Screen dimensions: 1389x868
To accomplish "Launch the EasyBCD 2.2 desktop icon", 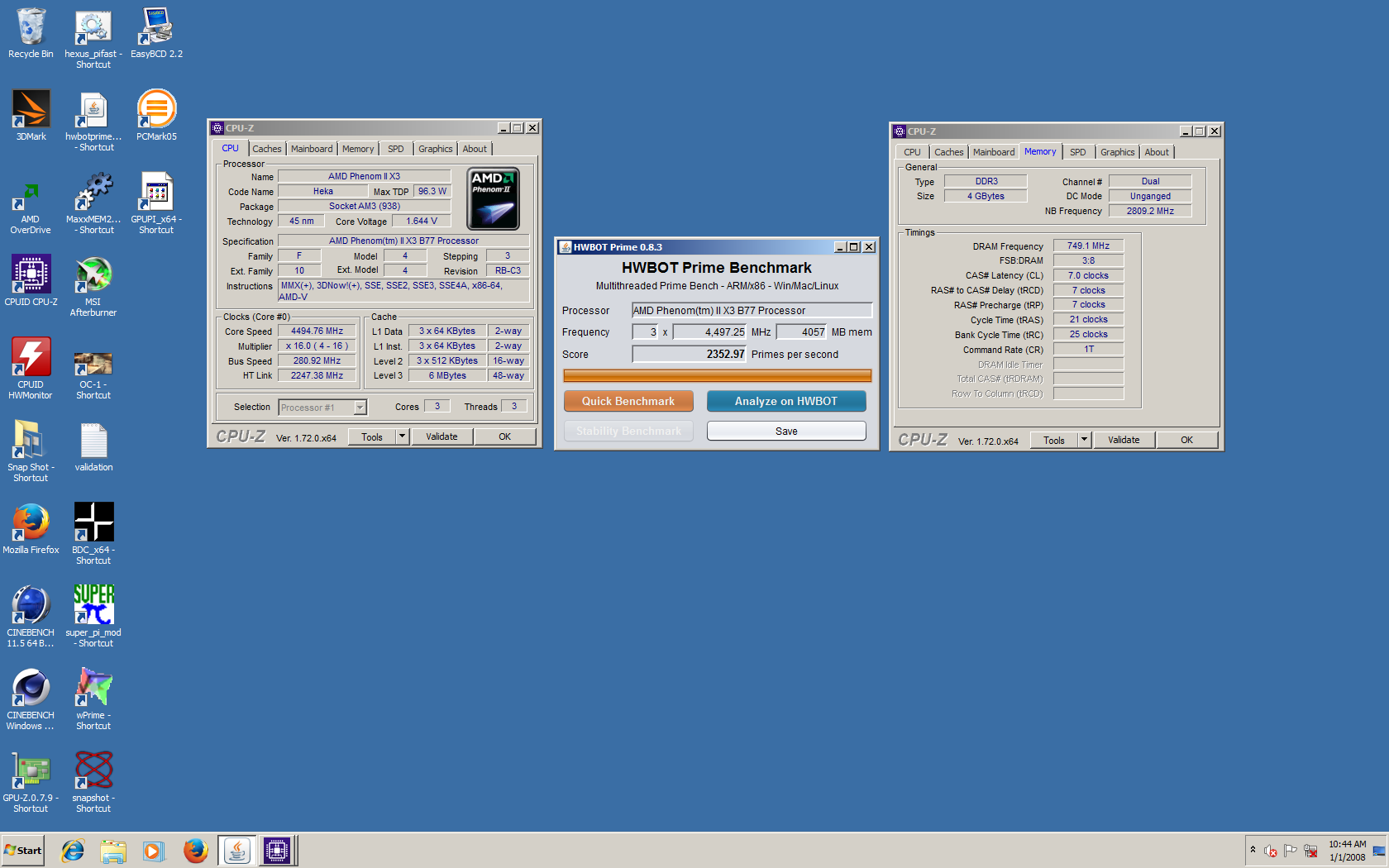I will (x=156, y=34).
